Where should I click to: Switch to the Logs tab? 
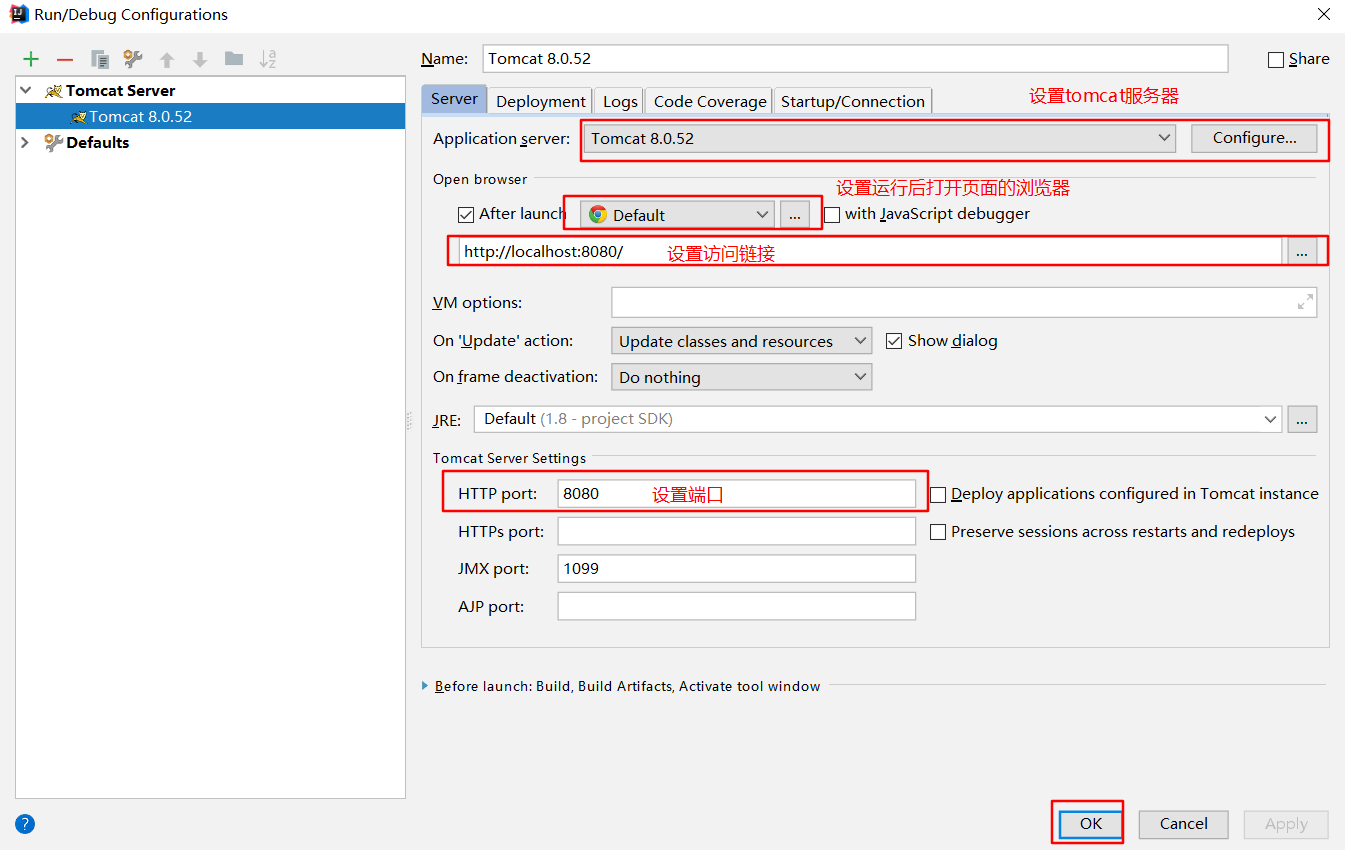coord(620,101)
